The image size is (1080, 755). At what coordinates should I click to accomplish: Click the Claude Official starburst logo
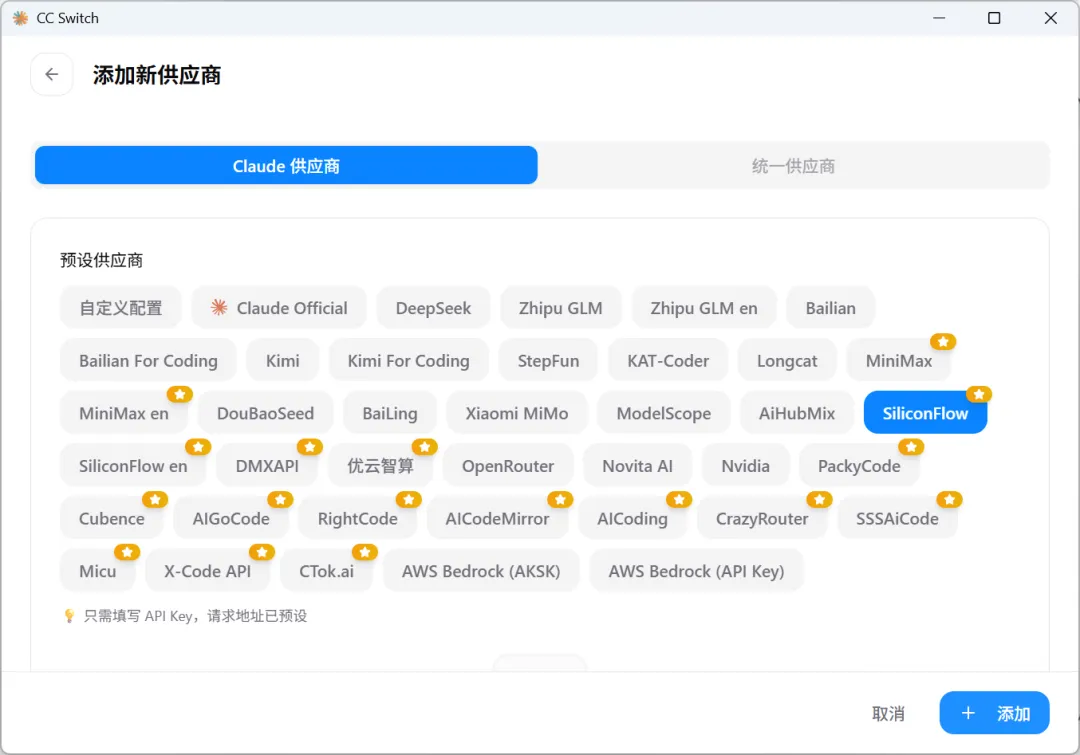[219, 307]
